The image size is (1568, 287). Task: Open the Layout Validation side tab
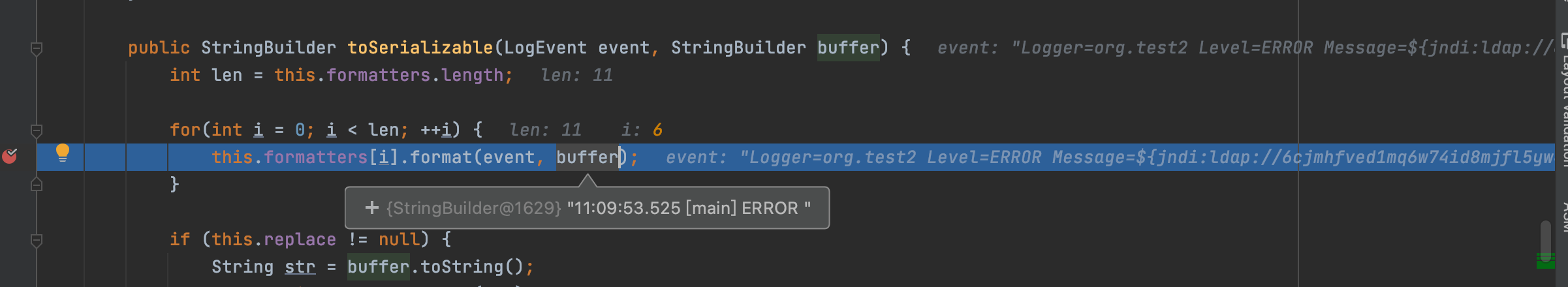pos(1563,104)
